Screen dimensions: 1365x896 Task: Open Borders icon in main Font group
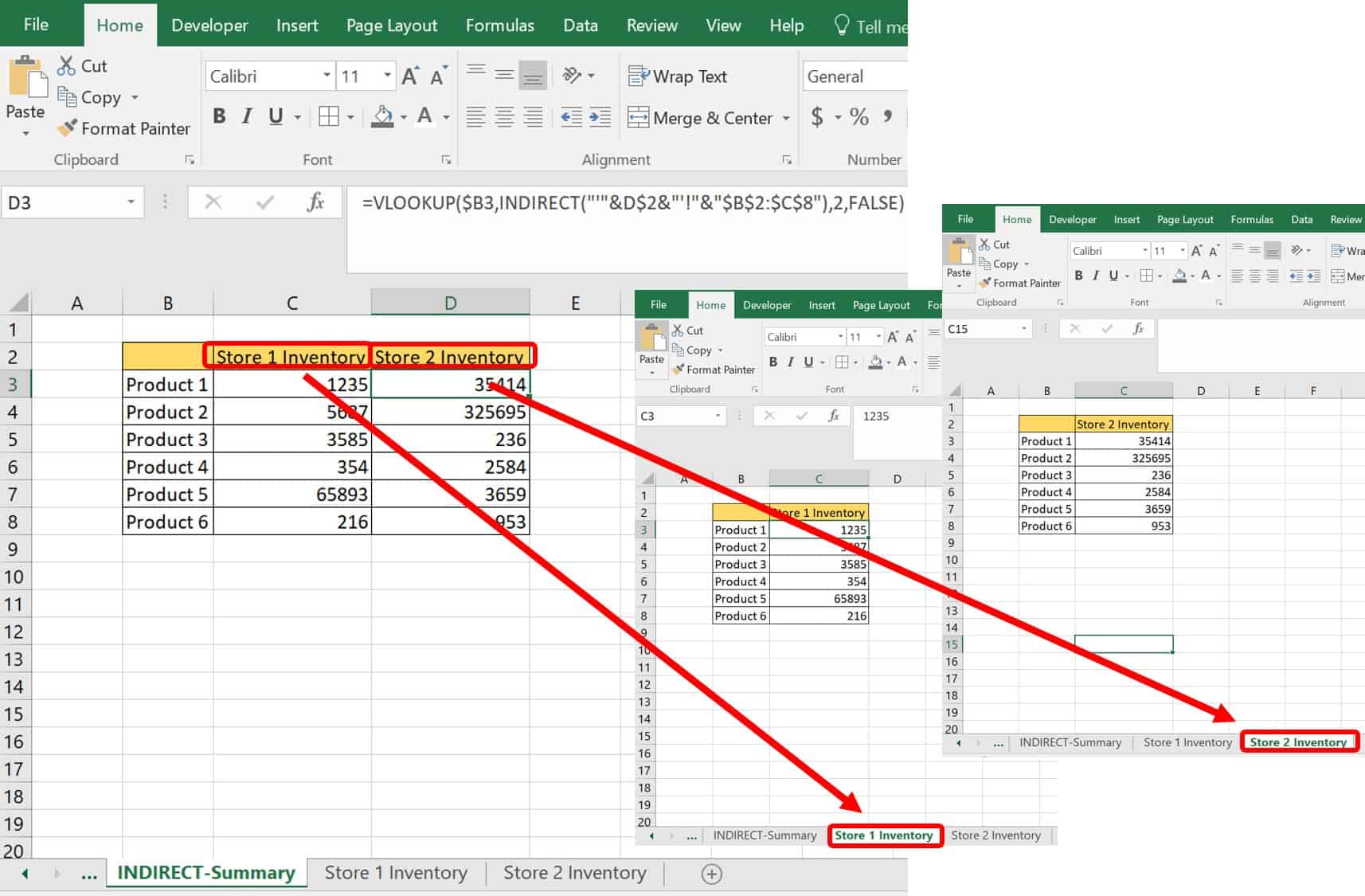[x=328, y=117]
